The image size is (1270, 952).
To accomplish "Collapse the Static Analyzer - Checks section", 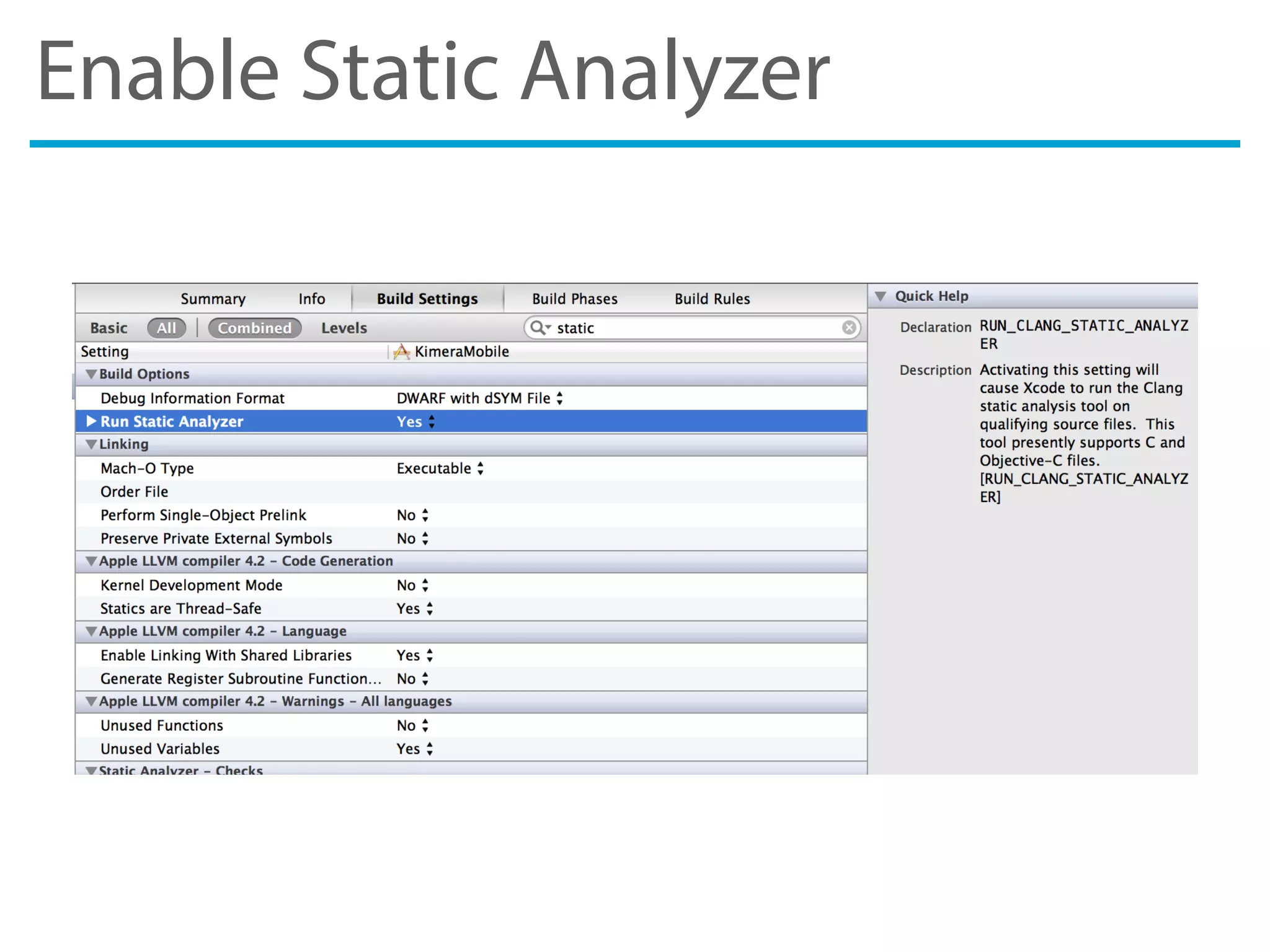I will coord(91,770).
